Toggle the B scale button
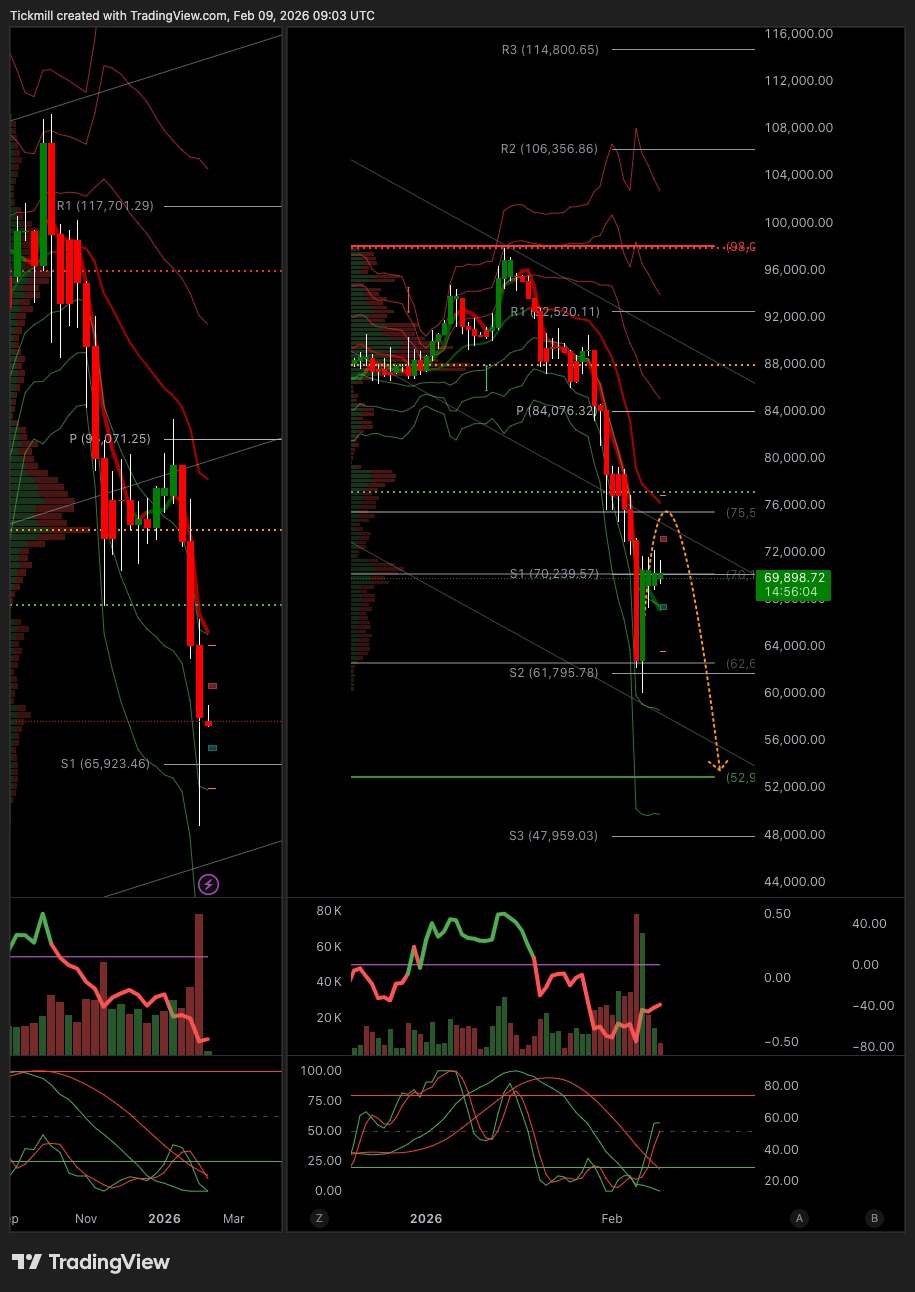 pos(875,1218)
